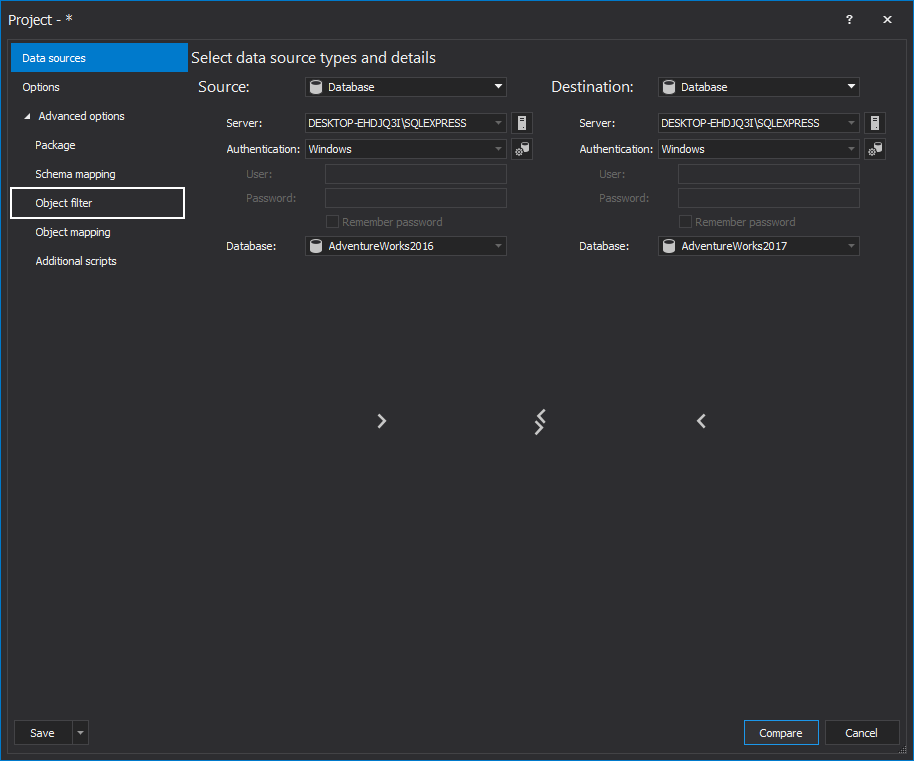This screenshot has height=761, width=914.
Task: Open the help question mark
Action: (x=849, y=19)
